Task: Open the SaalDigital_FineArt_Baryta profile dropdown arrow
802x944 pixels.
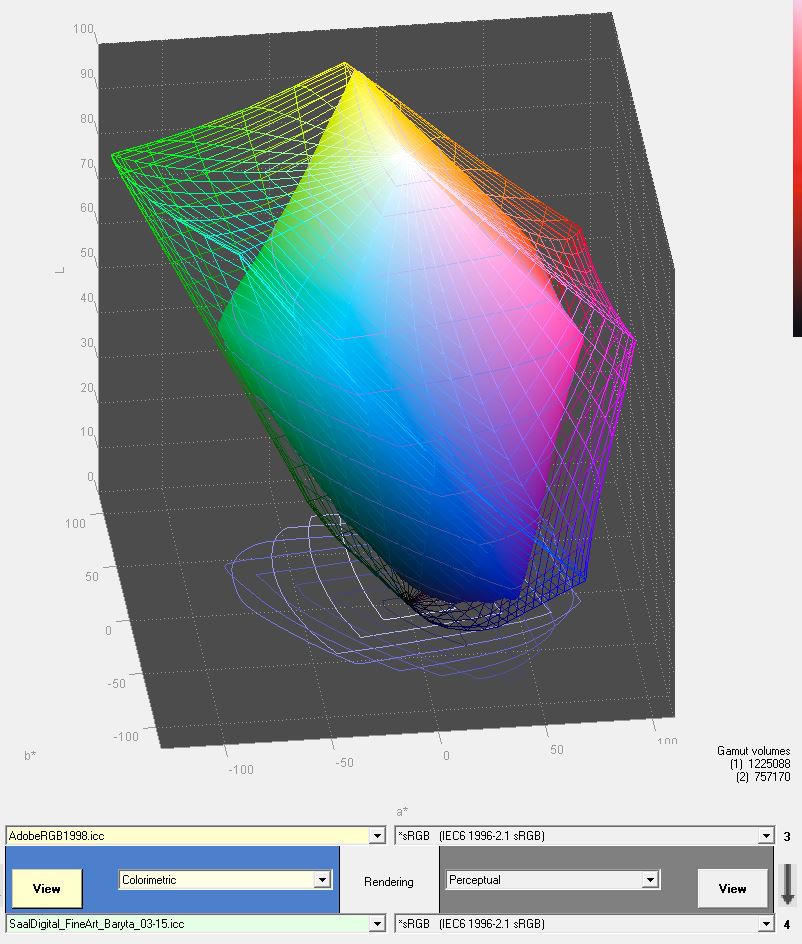Action: coord(378,924)
